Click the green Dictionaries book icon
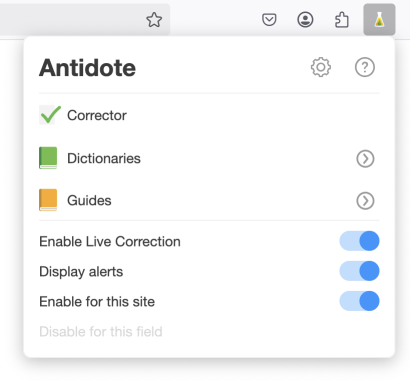The width and height of the screenshot is (410, 383). [48, 158]
